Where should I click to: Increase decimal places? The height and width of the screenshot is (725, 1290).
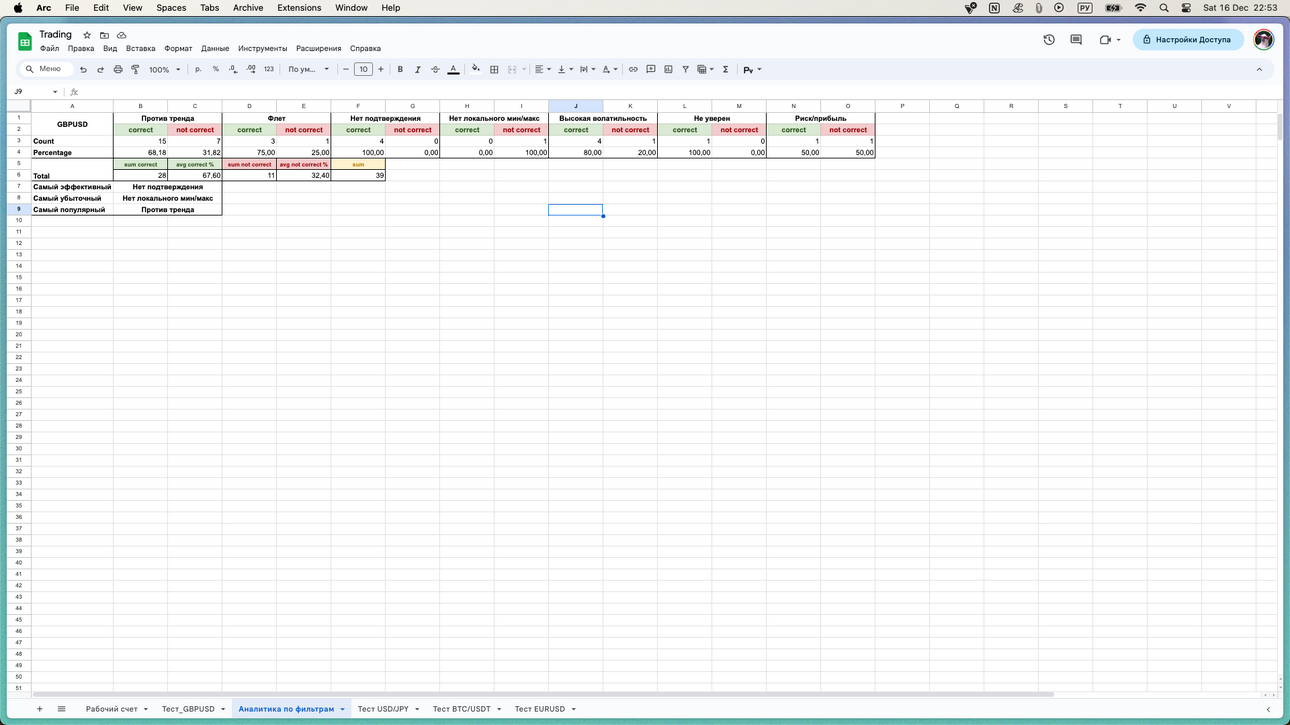250,69
